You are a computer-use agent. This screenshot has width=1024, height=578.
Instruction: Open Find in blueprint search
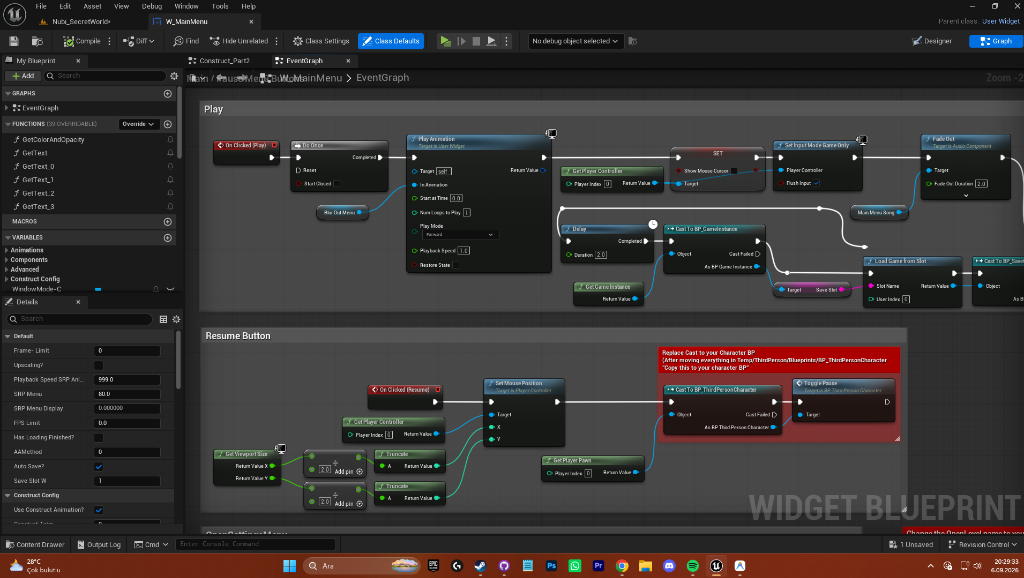point(186,41)
